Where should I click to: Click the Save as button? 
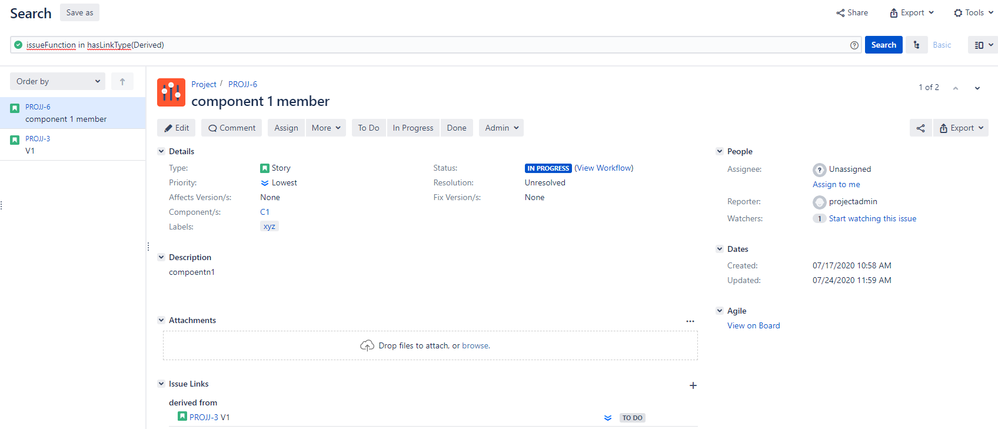click(80, 12)
